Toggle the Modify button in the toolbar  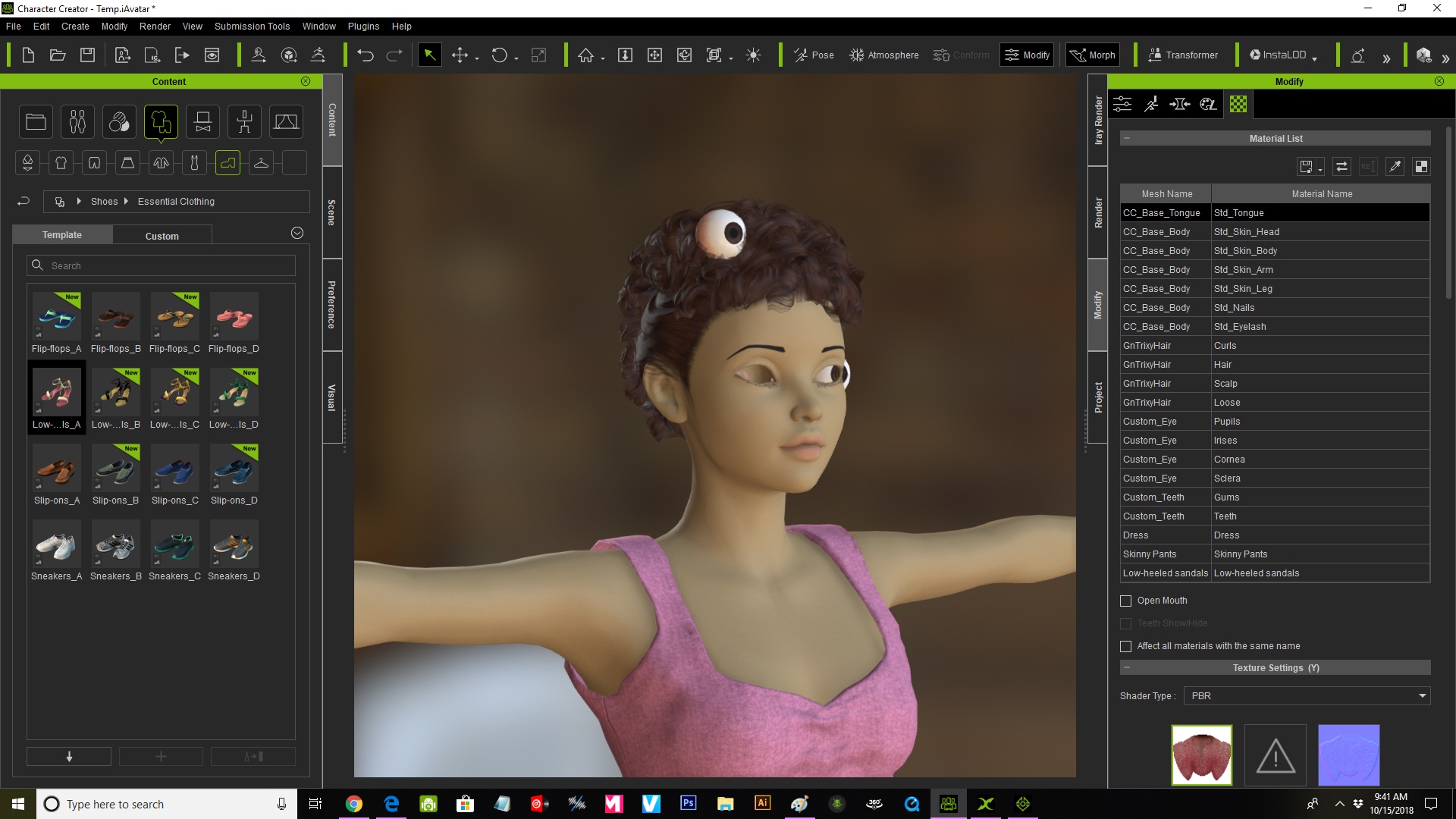point(1027,55)
